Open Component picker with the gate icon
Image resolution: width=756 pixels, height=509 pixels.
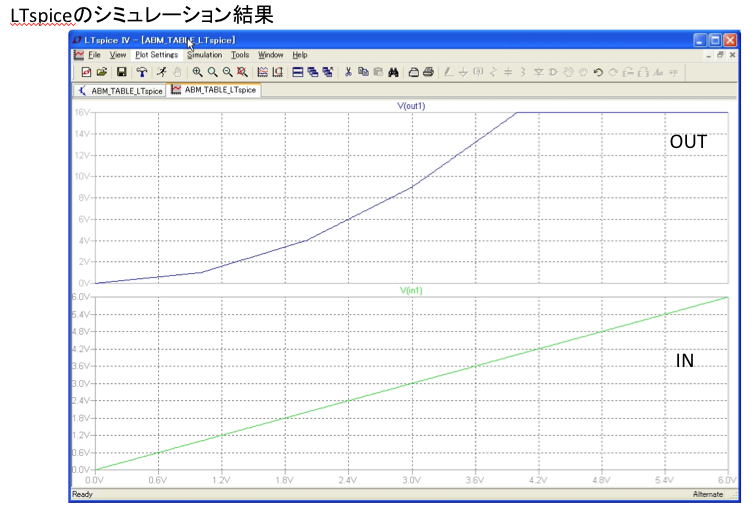[x=554, y=72]
